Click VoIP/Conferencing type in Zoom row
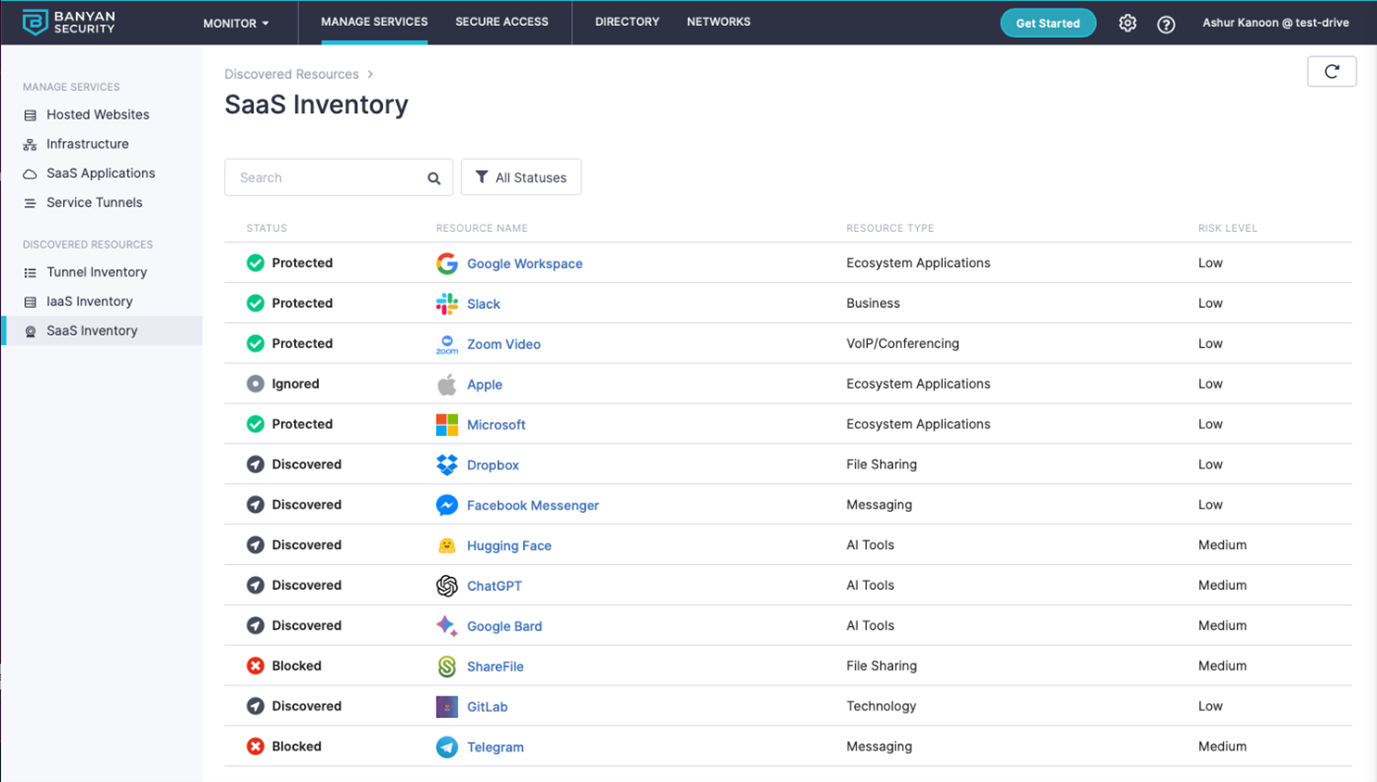Screen dimensions: 1377x782 [x=903, y=343]
